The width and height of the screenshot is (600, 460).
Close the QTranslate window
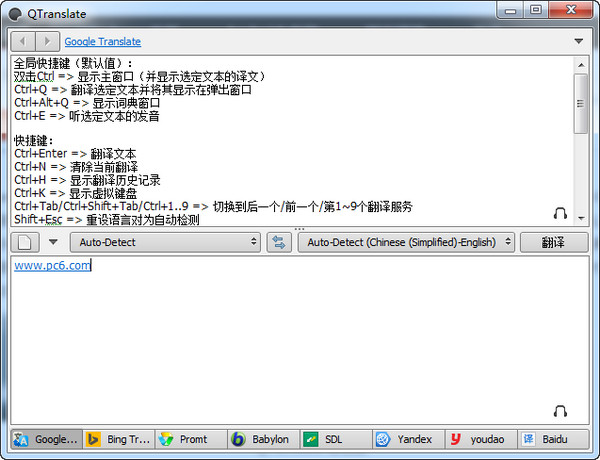571,10
